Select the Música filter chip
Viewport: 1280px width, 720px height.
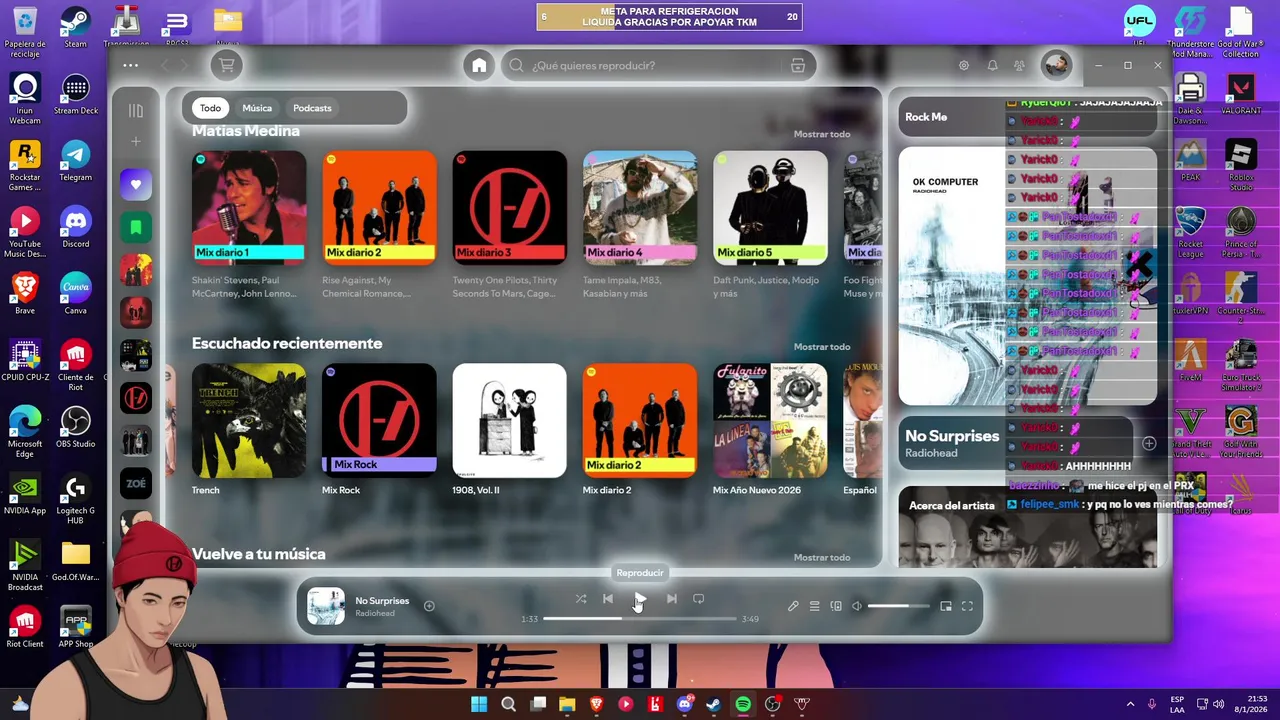pyautogui.click(x=257, y=108)
